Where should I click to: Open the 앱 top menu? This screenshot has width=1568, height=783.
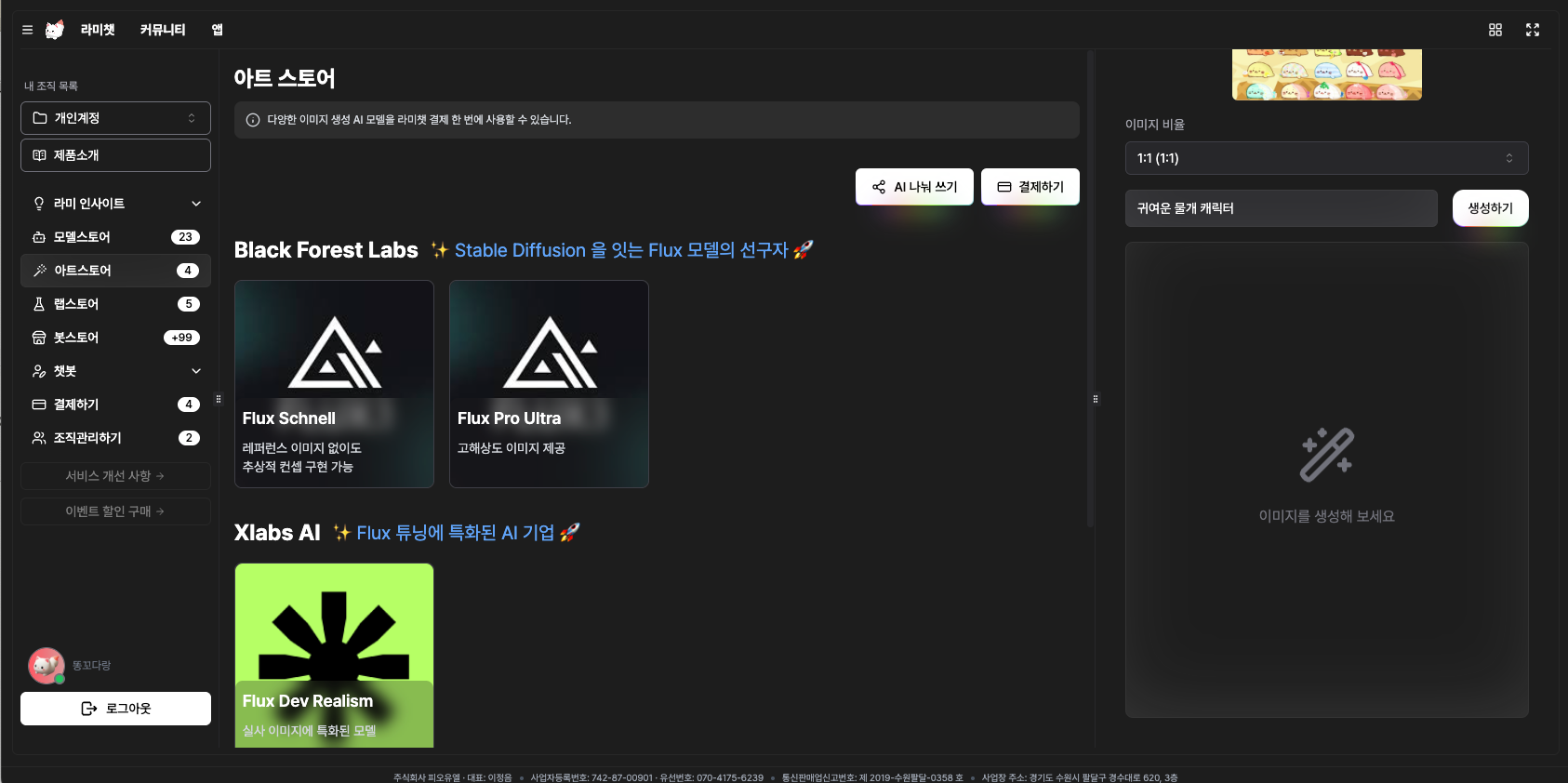[217, 30]
